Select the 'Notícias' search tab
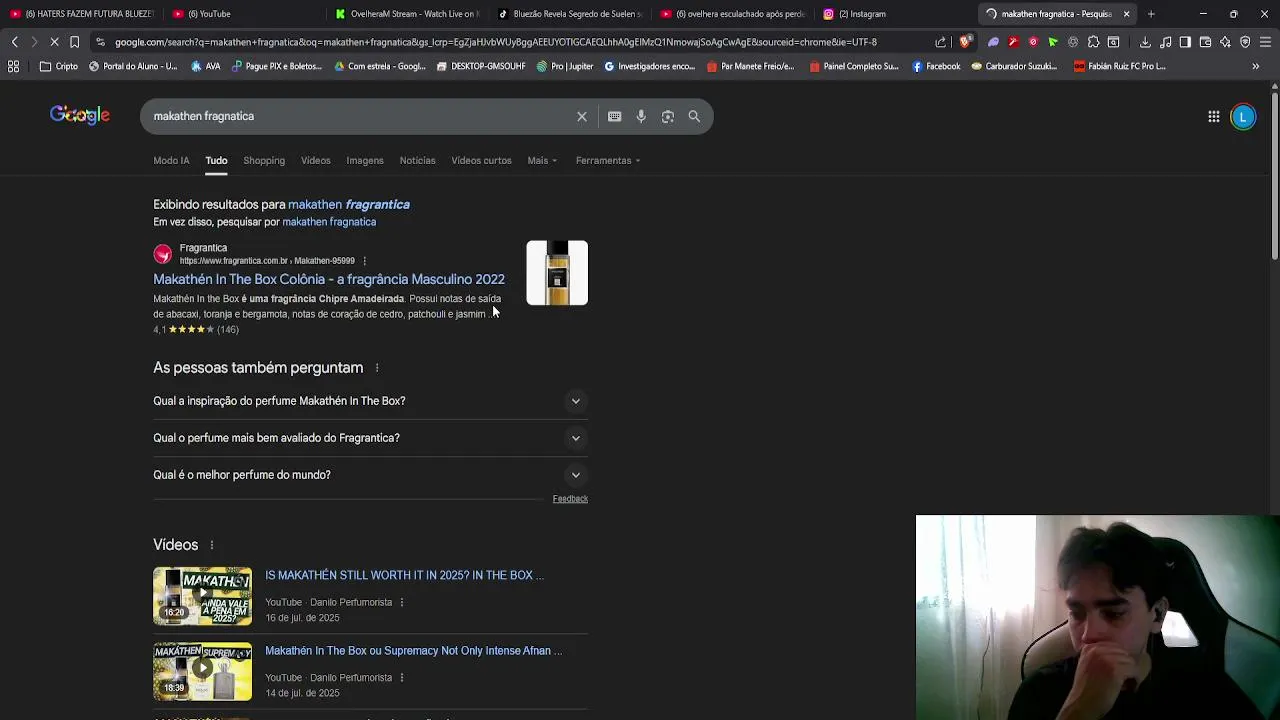This screenshot has width=1280, height=720. [417, 160]
